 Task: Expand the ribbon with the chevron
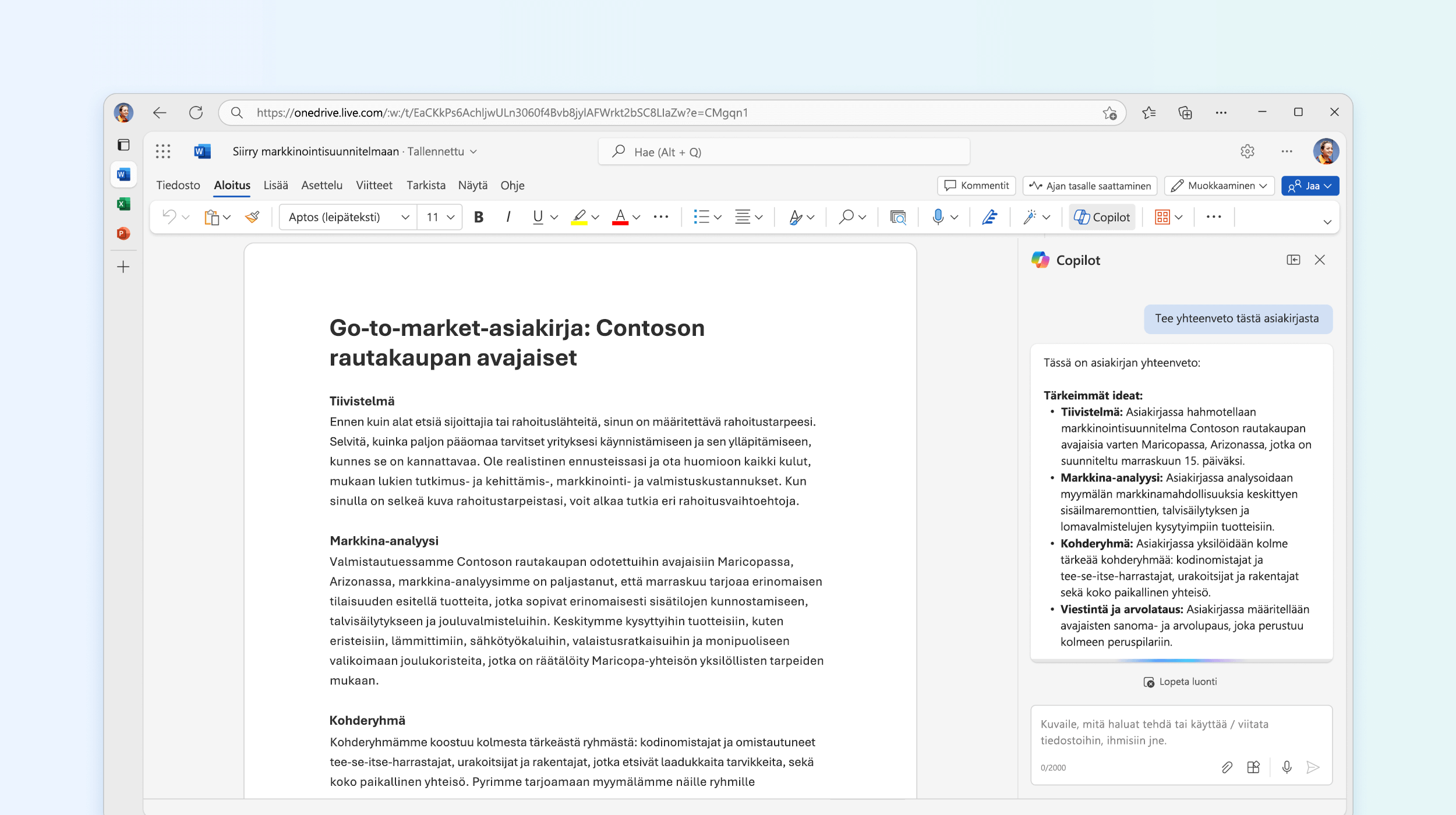1327,222
